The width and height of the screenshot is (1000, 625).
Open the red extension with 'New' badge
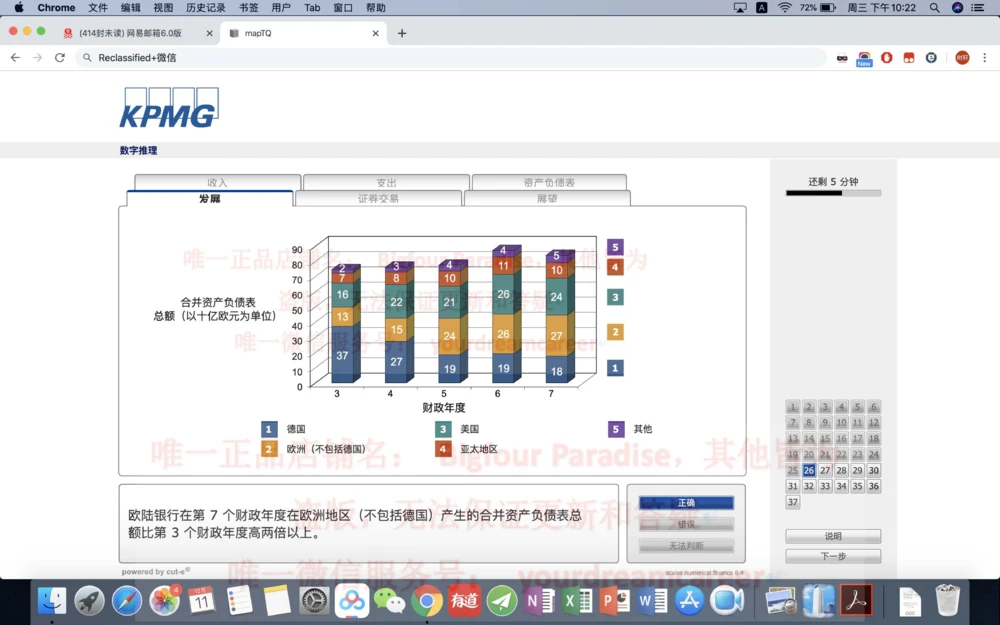[863, 55]
